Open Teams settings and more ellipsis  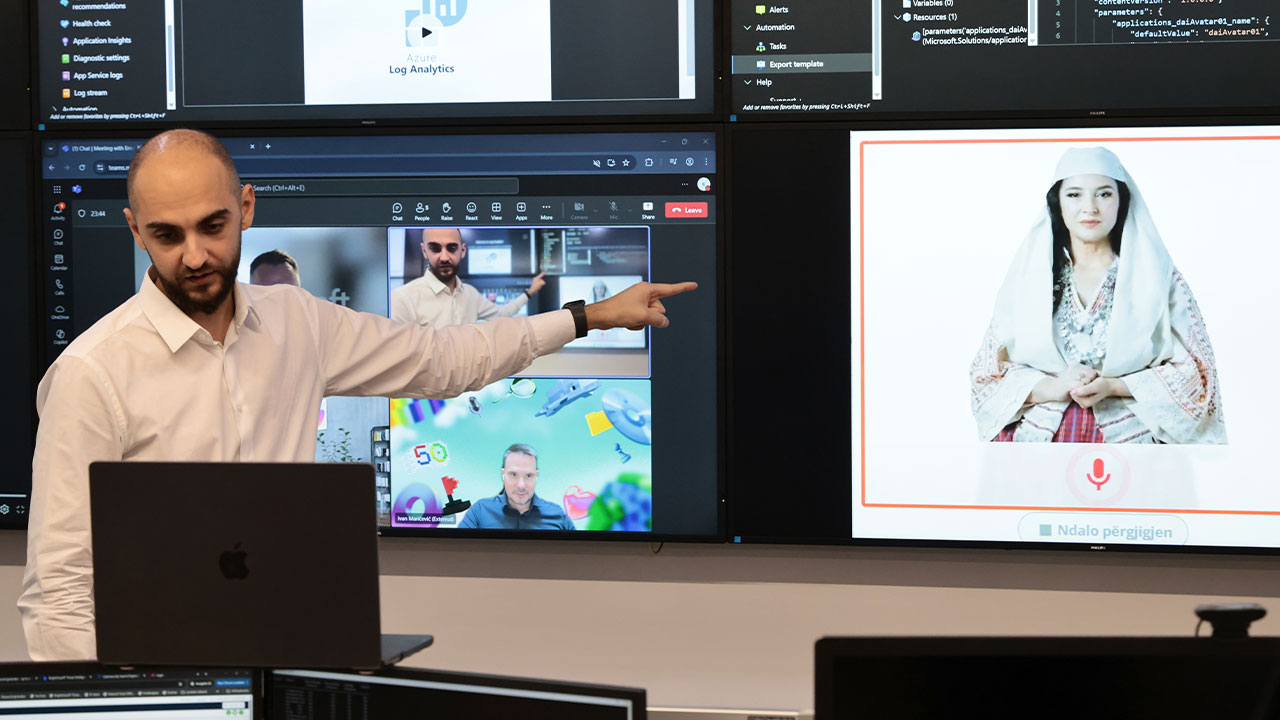click(684, 184)
